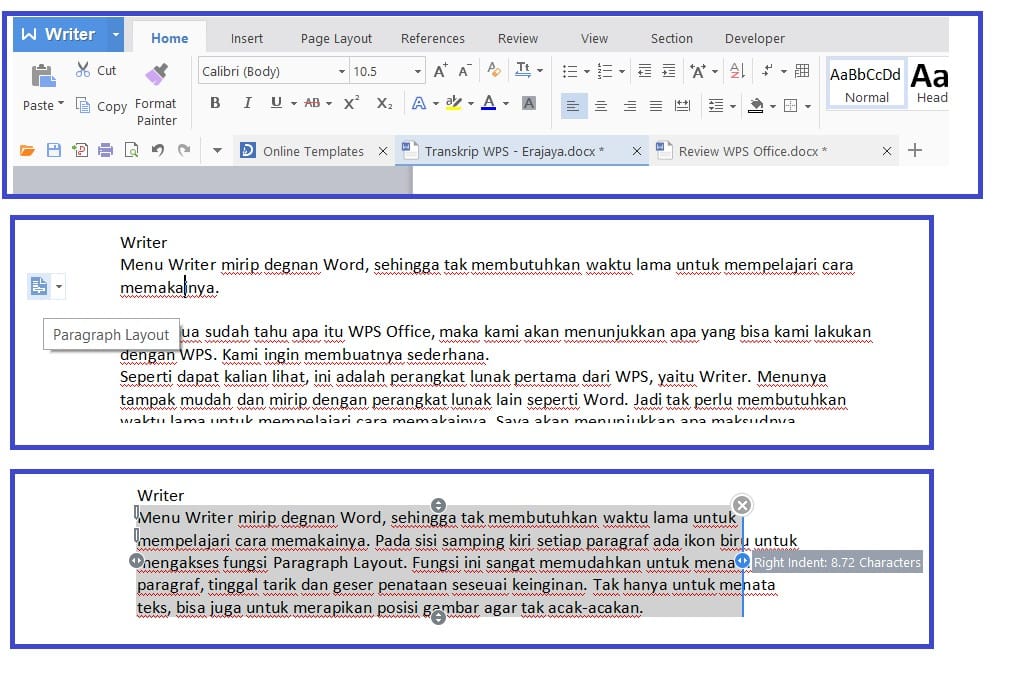Switch to the Page Layout ribbon tab
The height and width of the screenshot is (674, 1013).
point(336,38)
